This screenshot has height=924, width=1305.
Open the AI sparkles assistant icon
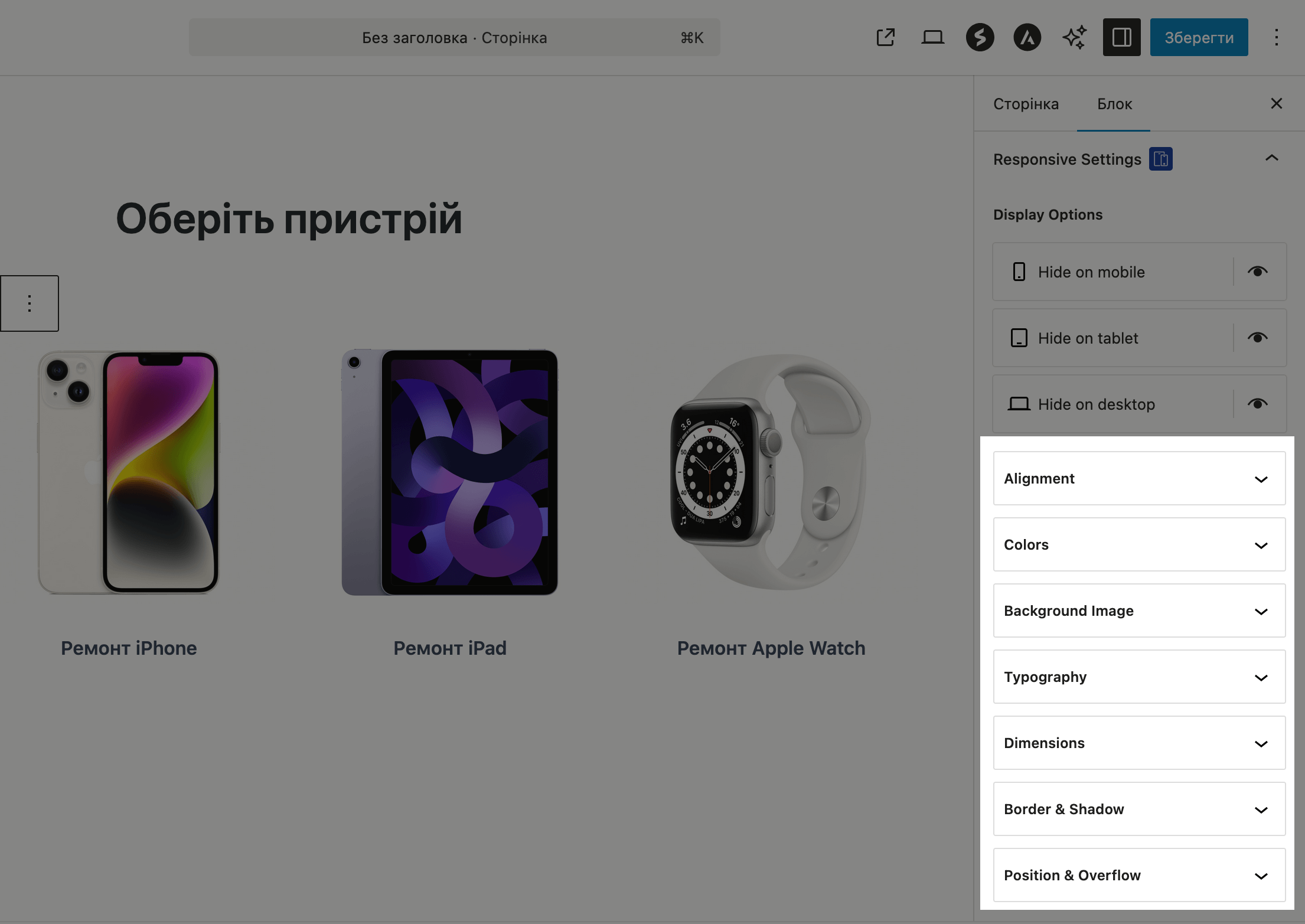[1074, 37]
